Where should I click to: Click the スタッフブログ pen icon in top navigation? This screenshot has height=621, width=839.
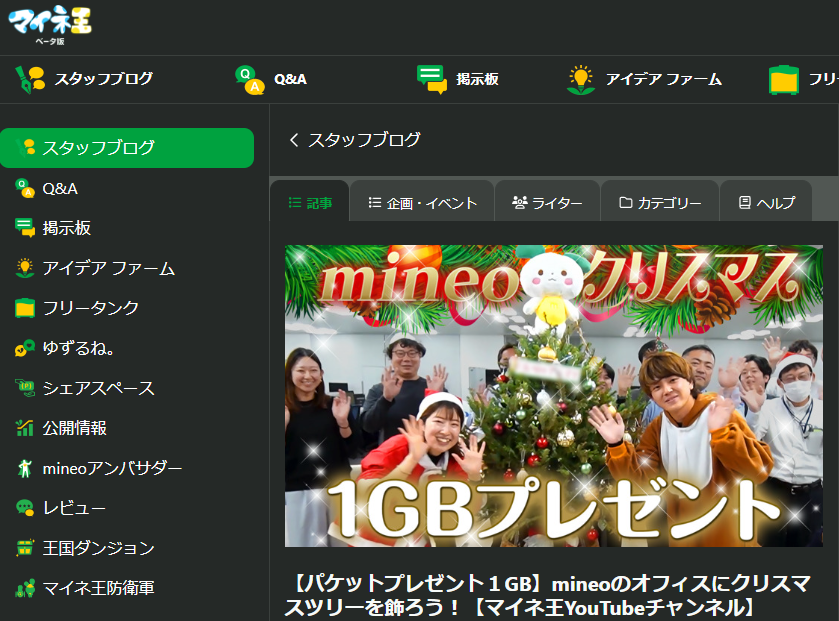30,79
